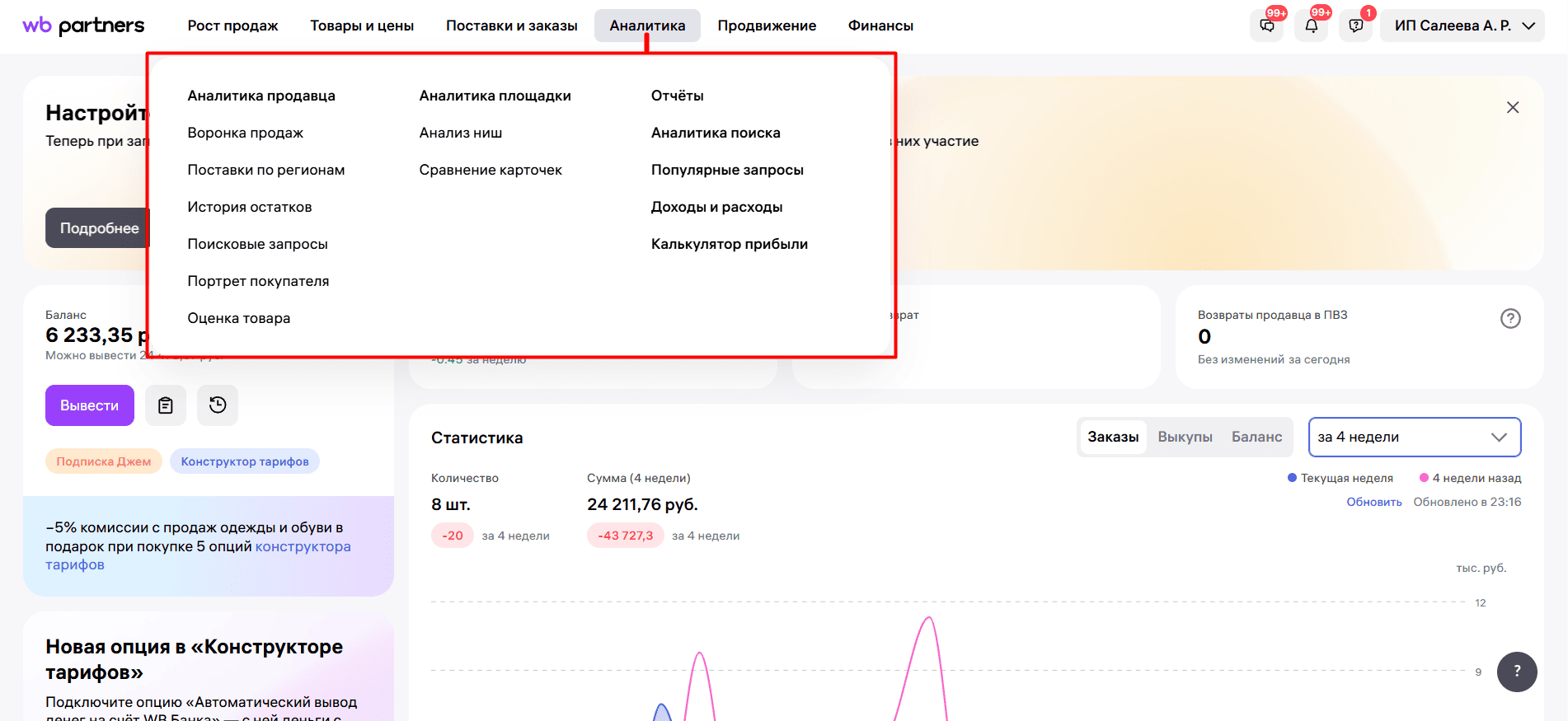Open Отчёты menu item
1568x721 pixels.
pyautogui.click(x=678, y=96)
